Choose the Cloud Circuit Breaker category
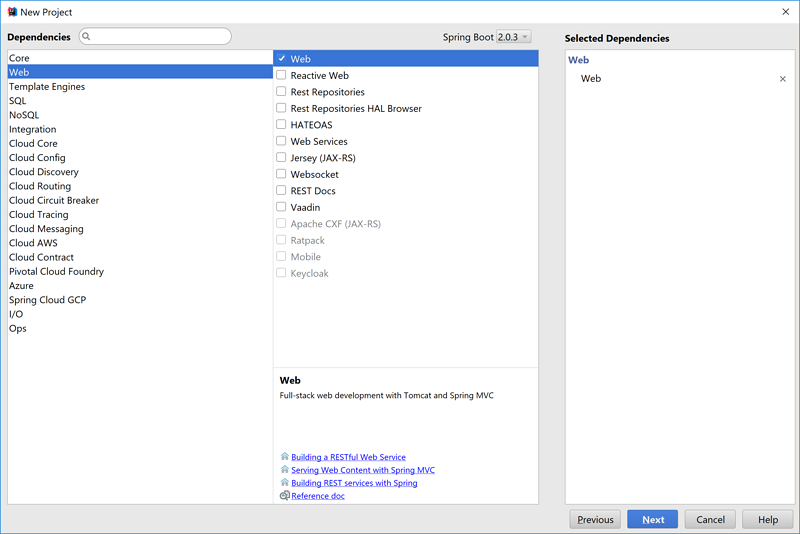The height and width of the screenshot is (534, 800). point(140,200)
